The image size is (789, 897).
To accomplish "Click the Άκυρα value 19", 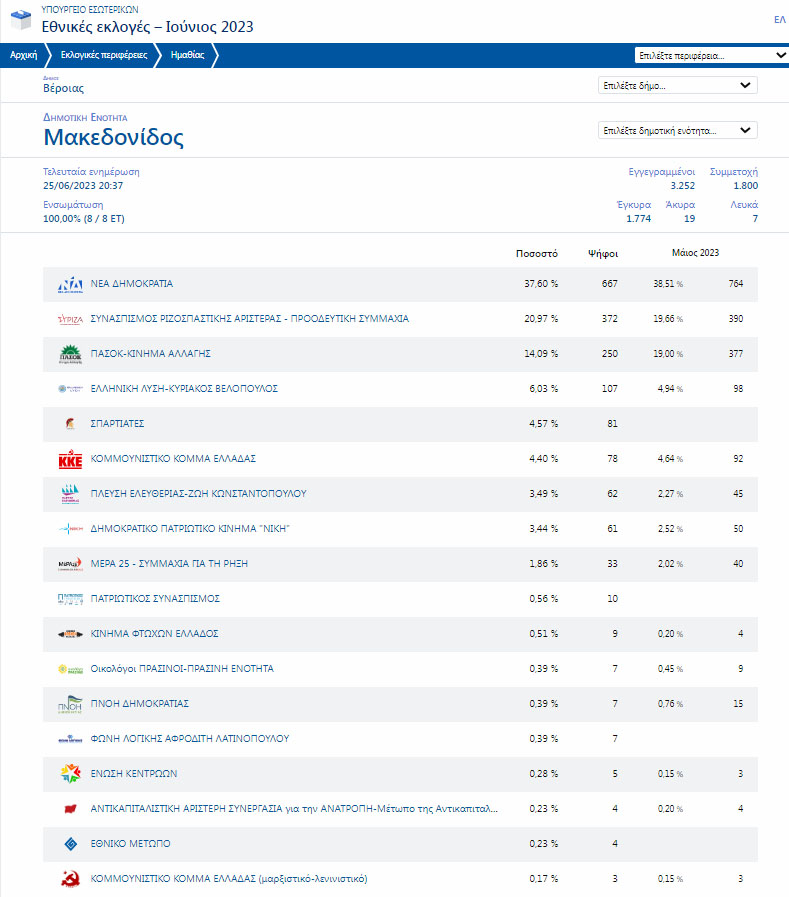I will 689,219.
